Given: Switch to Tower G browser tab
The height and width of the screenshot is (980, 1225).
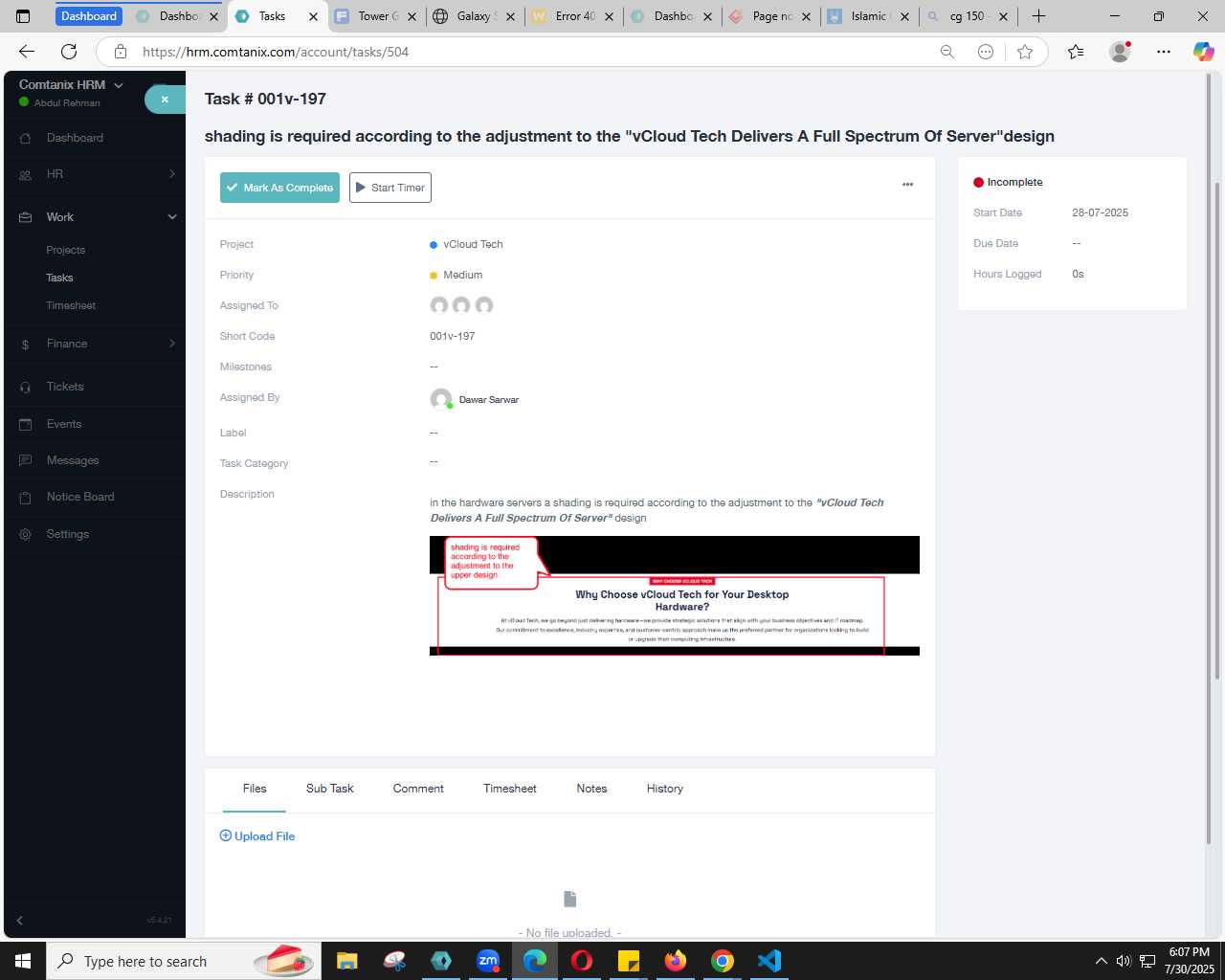Looking at the screenshot, I should (x=378, y=16).
